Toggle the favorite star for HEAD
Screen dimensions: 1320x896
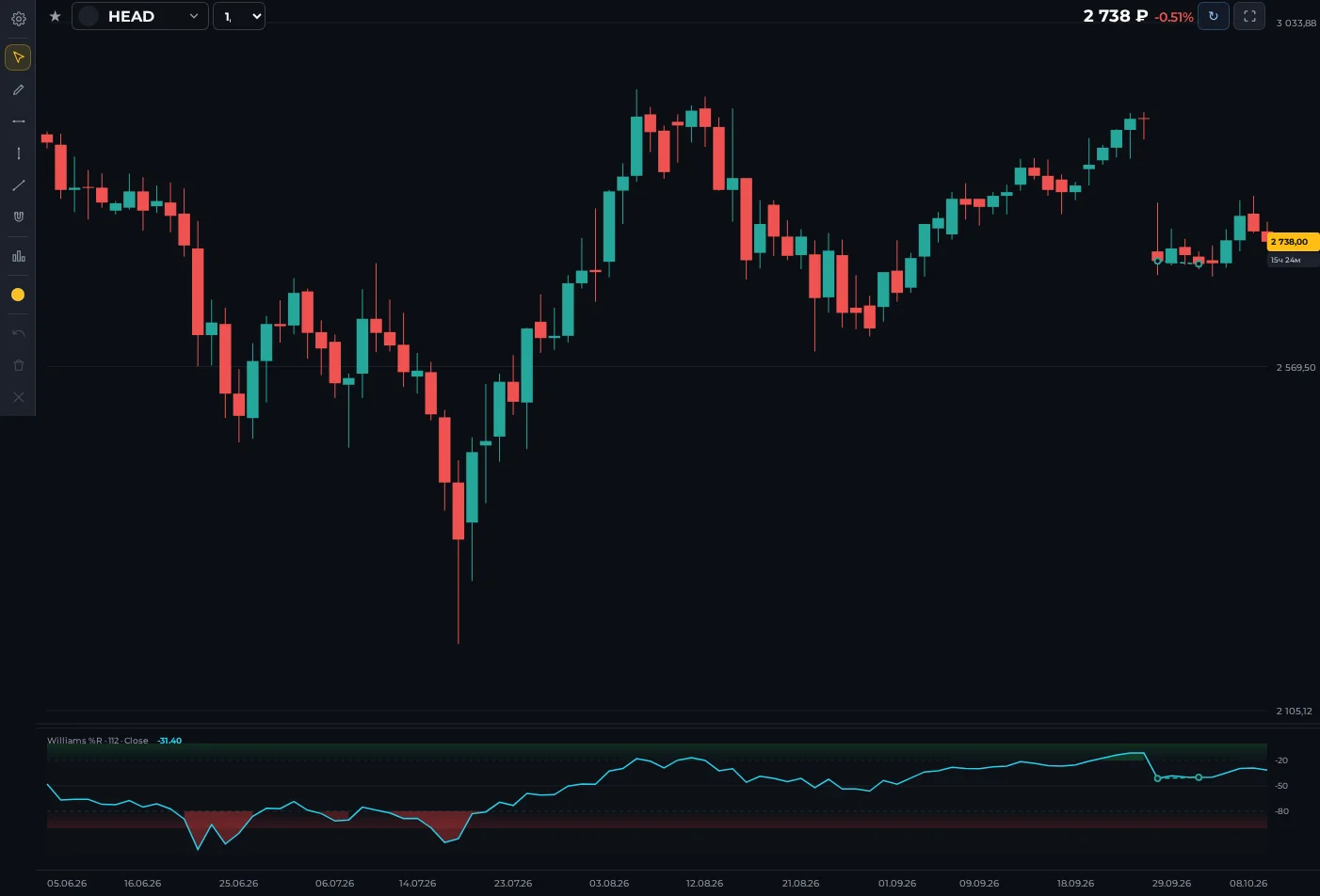click(55, 16)
